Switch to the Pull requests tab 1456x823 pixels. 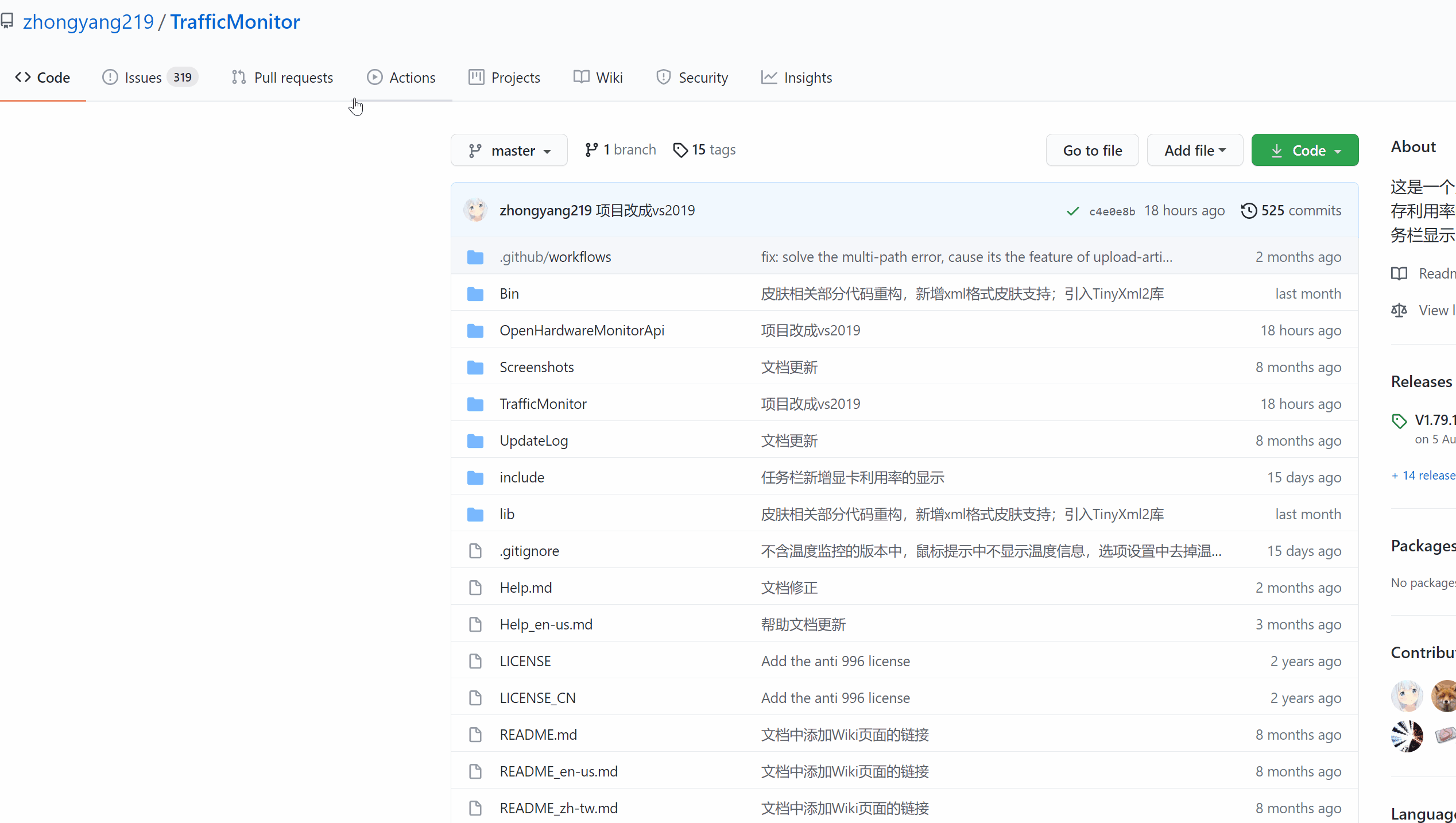click(282, 77)
